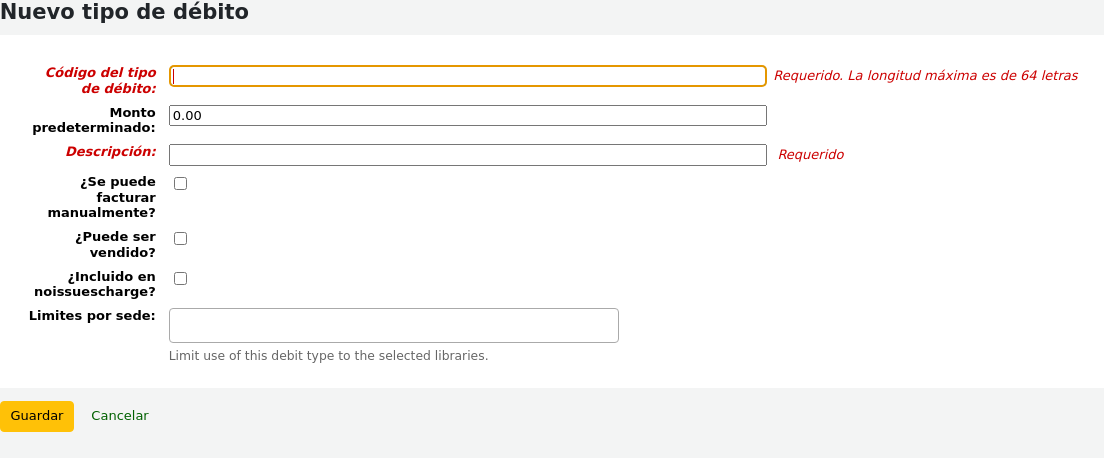Screen dimensions: 1104x458
Task: Select the red 'Descripción:' label
Action: (x=111, y=151)
